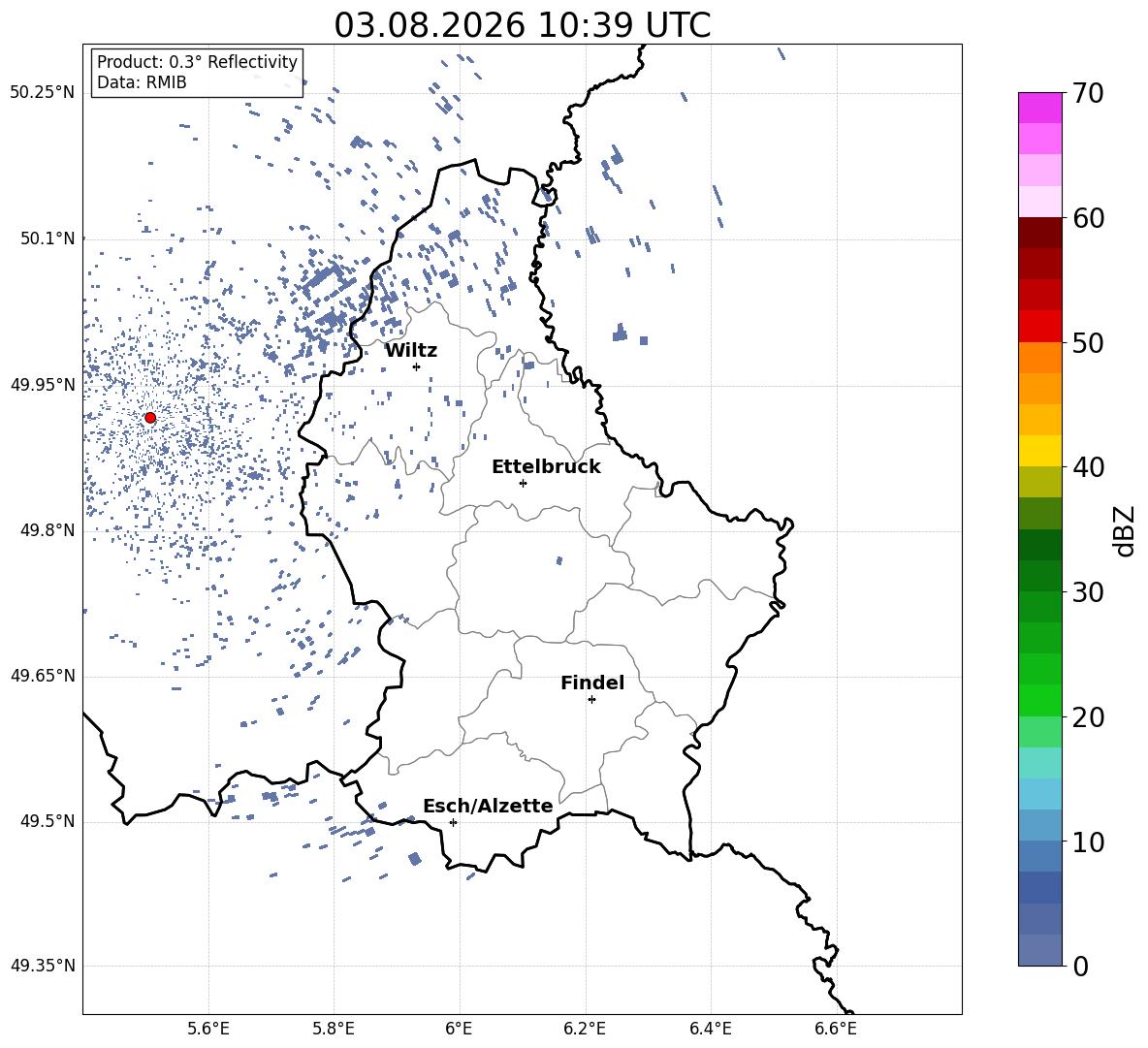Click the Wiltz station cross marker
The width and height of the screenshot is (1148, 1048).
(417, 366)
